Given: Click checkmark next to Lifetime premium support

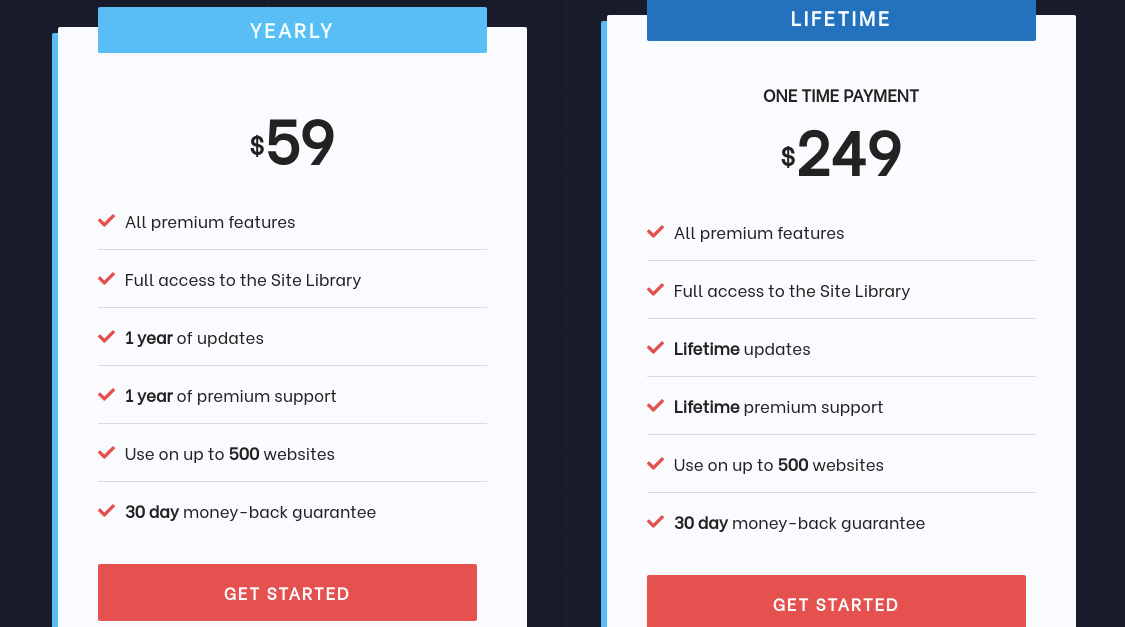Looking at the screenshot, I should [656, 407].
